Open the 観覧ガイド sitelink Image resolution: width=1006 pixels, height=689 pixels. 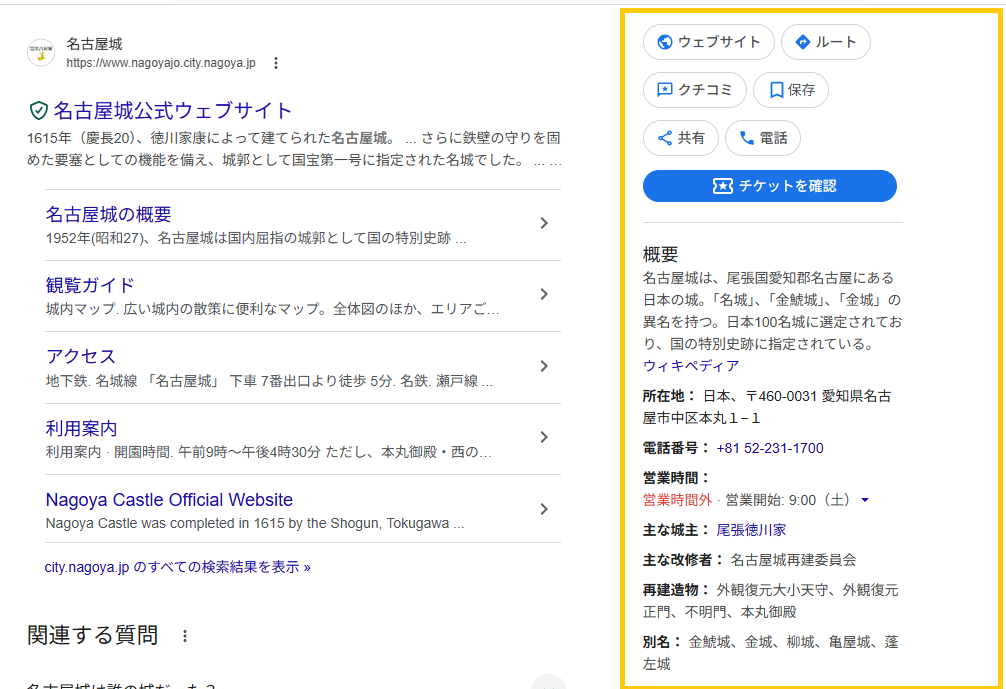[90, 285]
